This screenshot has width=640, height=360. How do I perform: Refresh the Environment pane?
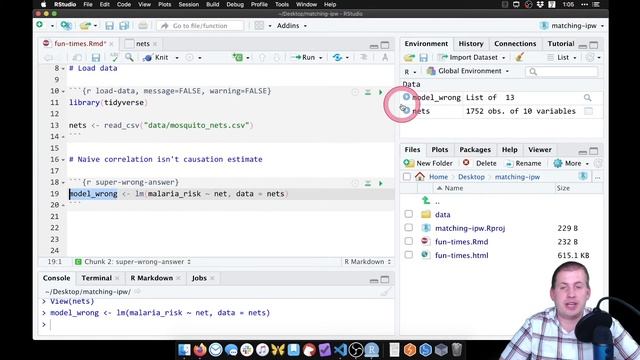590,58
